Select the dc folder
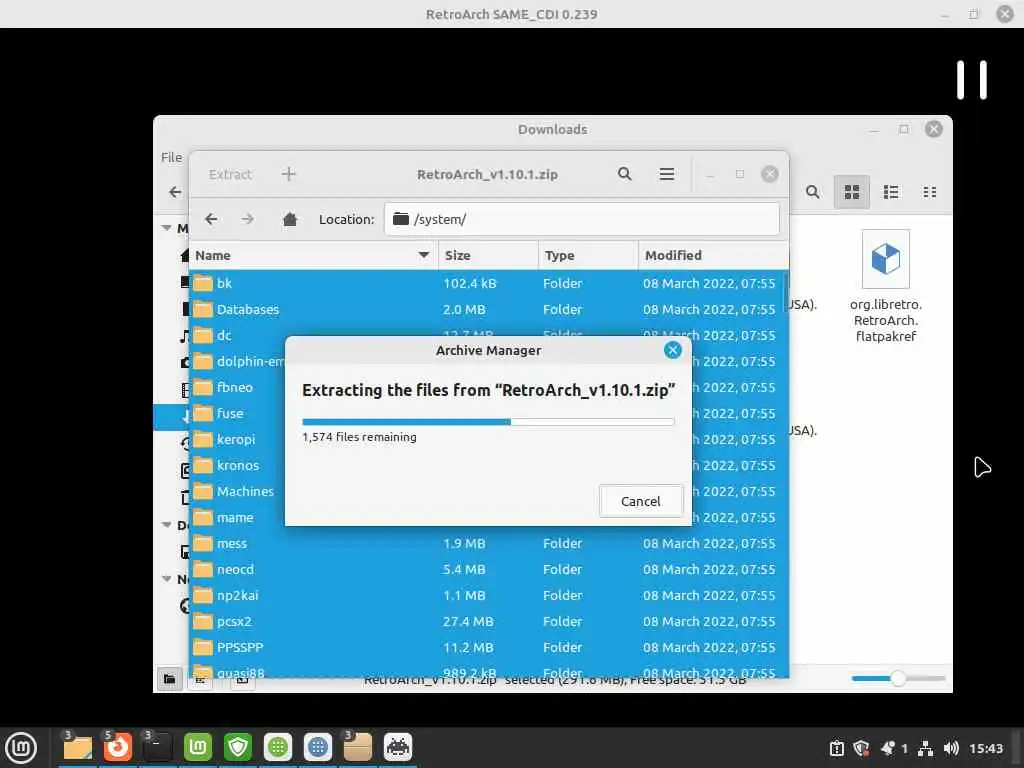The height and width of the screenshot is (768, 1024). 224,335
